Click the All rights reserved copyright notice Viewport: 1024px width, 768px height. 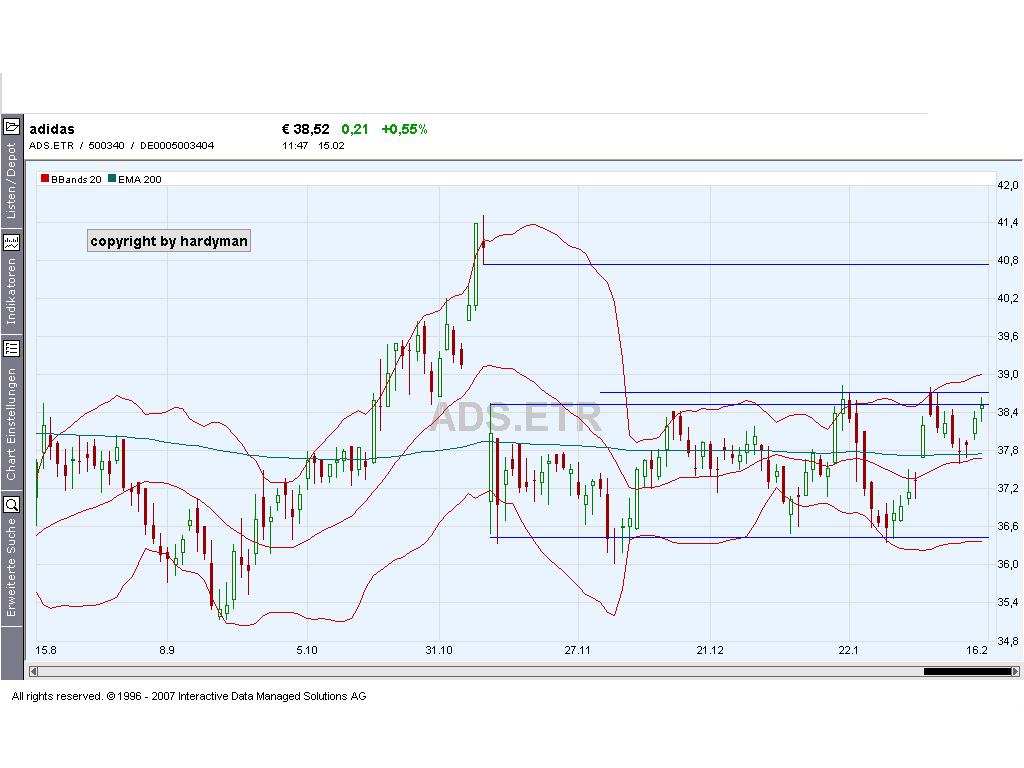(x=189, y=696)
